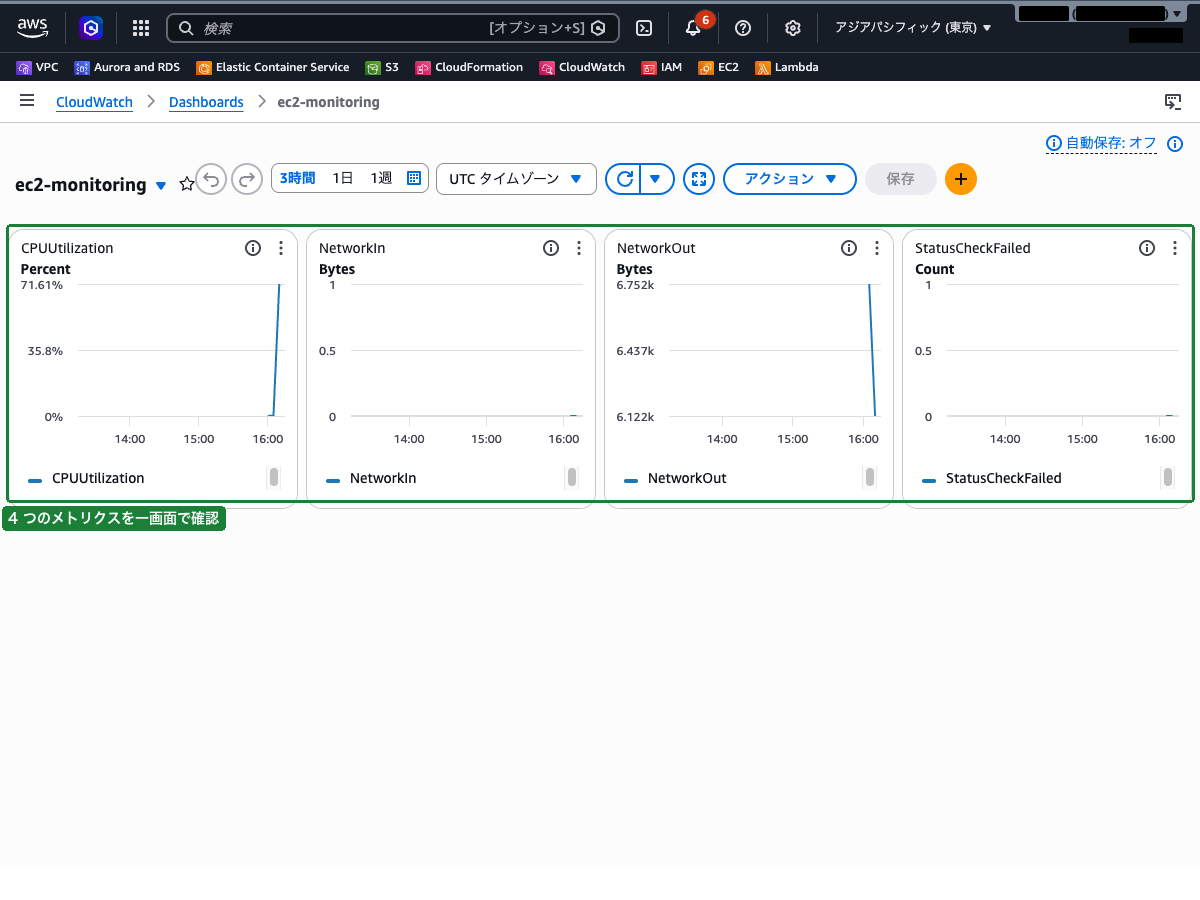Open the アクション dropdown
This screenshot has width=1200, height=900.
(790, 179)
